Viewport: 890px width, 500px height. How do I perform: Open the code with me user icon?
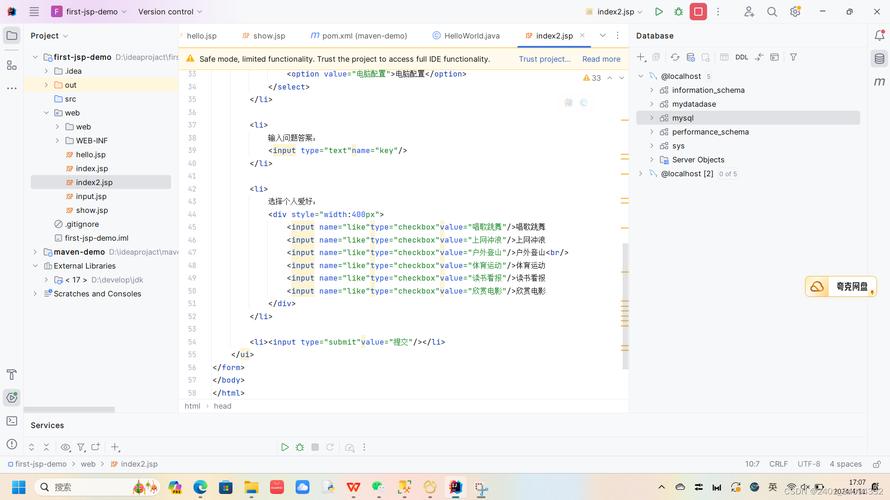pyautogui.click(x=749, y=11)
